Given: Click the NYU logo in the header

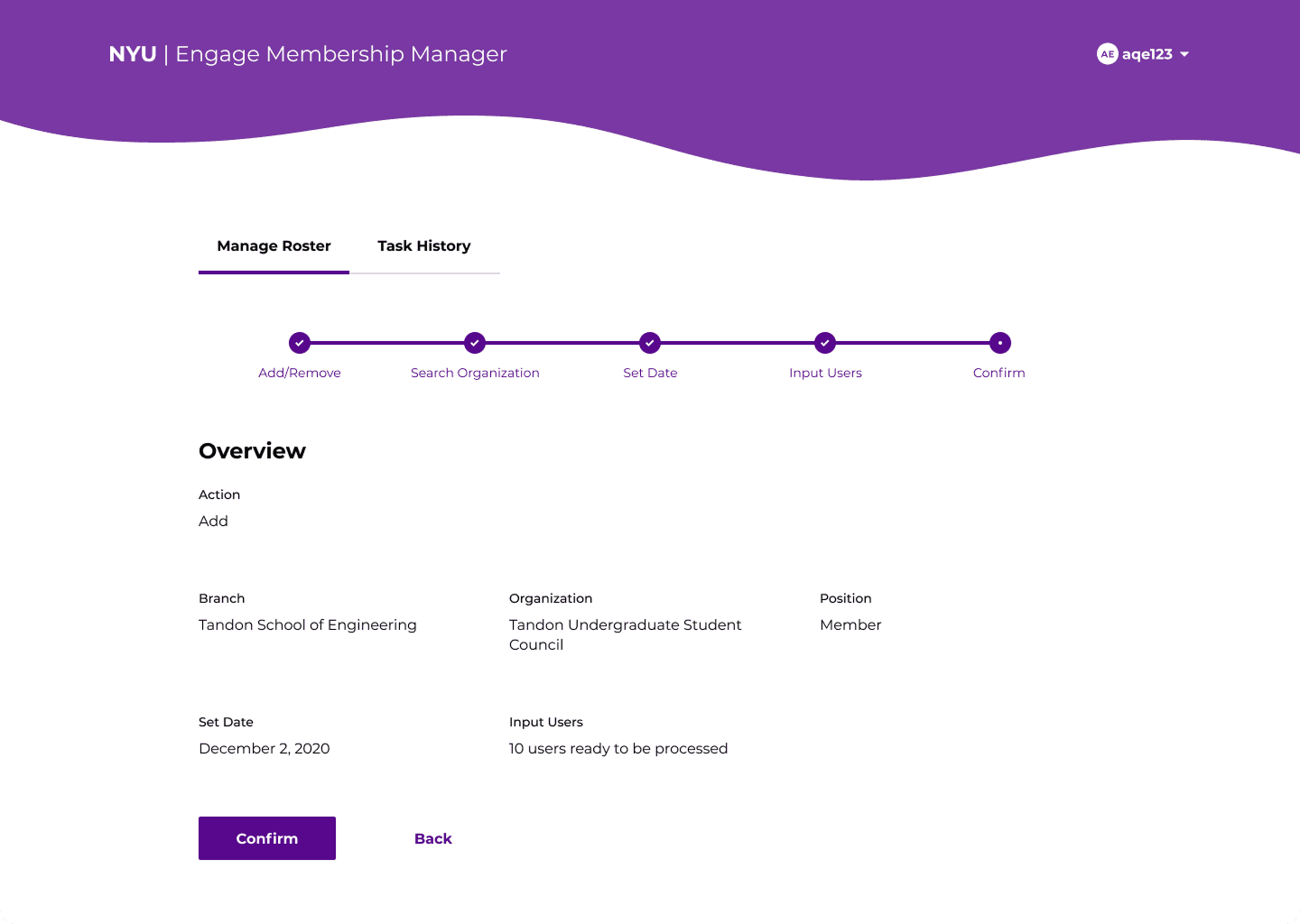Looking at the screenshot, I should point(133,54).
